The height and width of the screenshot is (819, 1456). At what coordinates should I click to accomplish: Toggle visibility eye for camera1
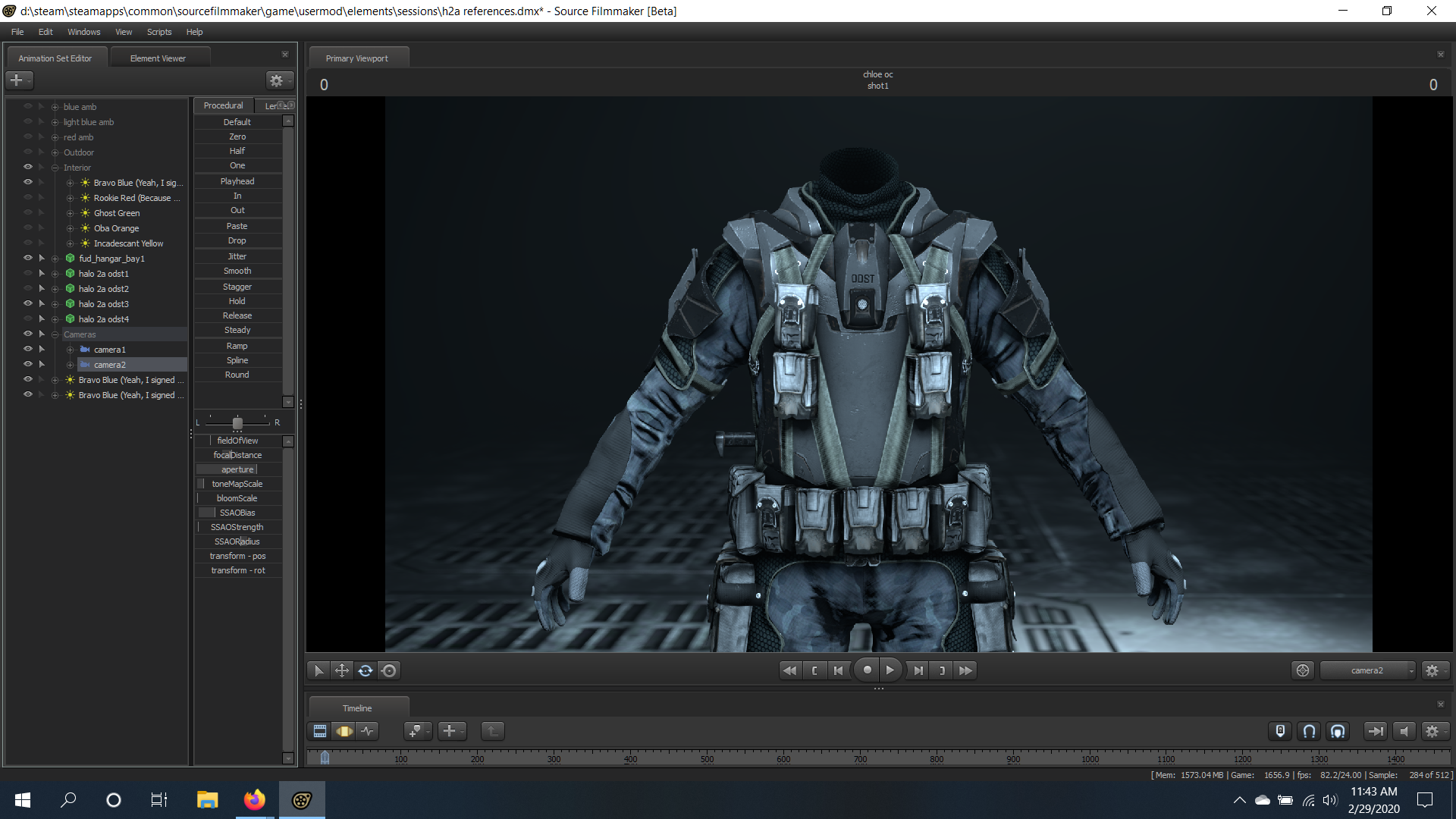coord(28,349)
